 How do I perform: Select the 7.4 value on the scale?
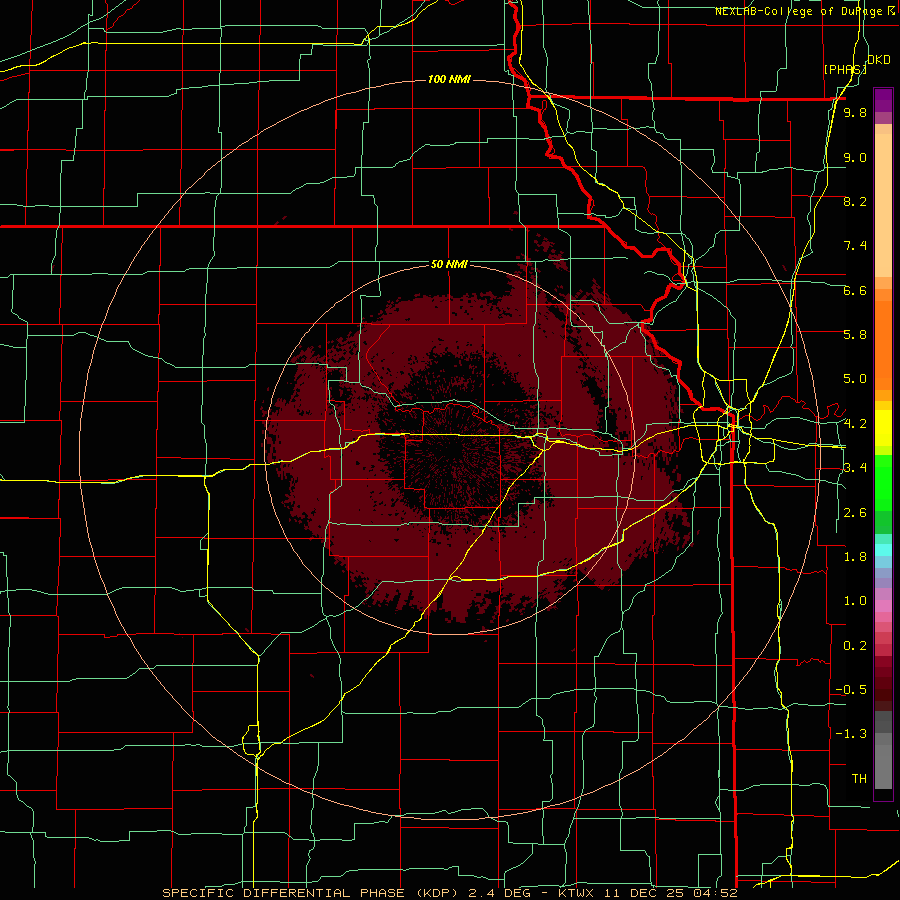(x=855, y=246)
